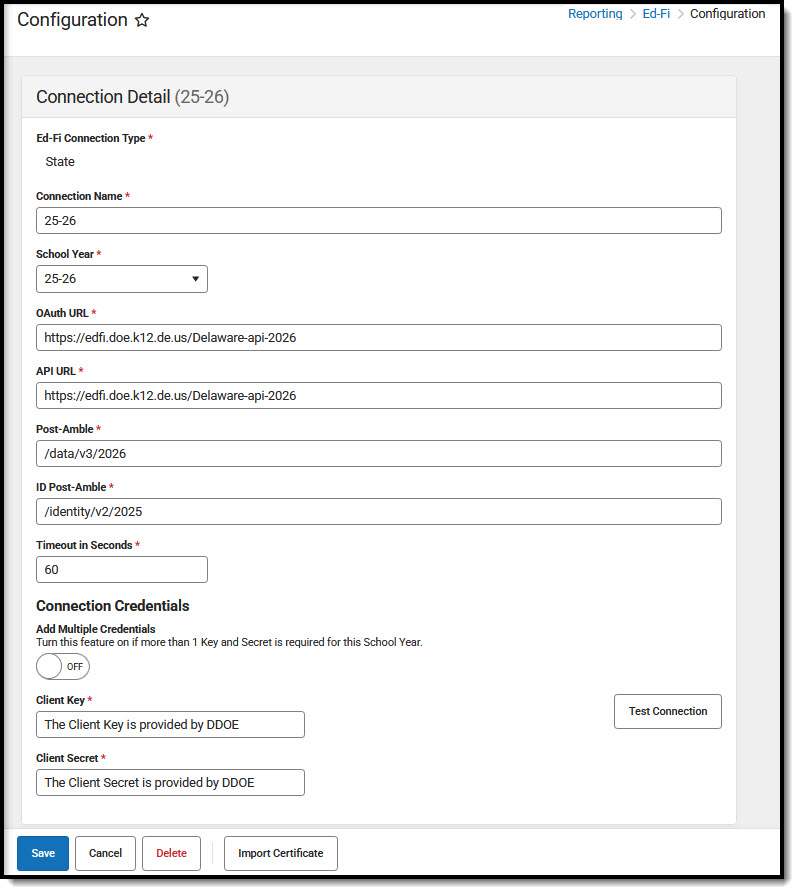Screen dimensions: 799x894
Task: Save the connection configuration
Action: pyautogui.click(x=43, y=853)
